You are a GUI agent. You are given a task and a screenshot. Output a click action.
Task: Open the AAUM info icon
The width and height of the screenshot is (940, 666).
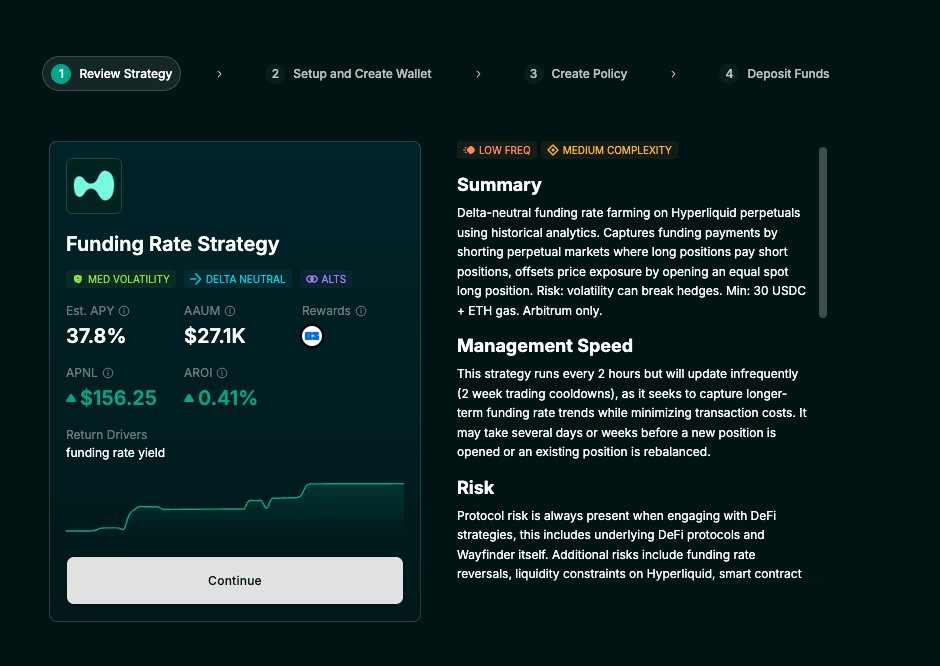pyautogui.click(x=230, y=311)
